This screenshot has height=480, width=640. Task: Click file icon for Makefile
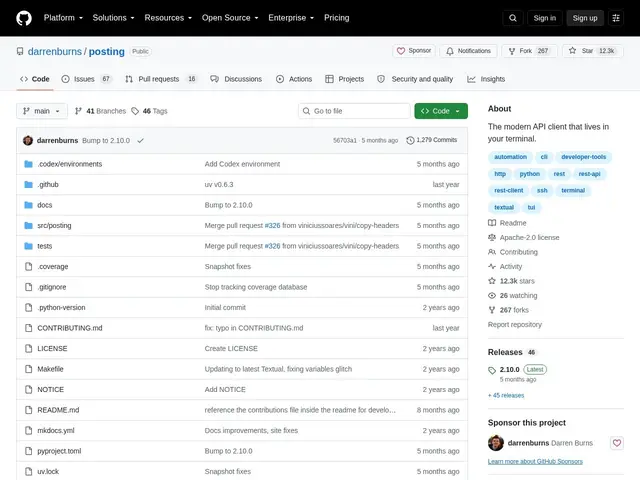(x=28, y=369)
